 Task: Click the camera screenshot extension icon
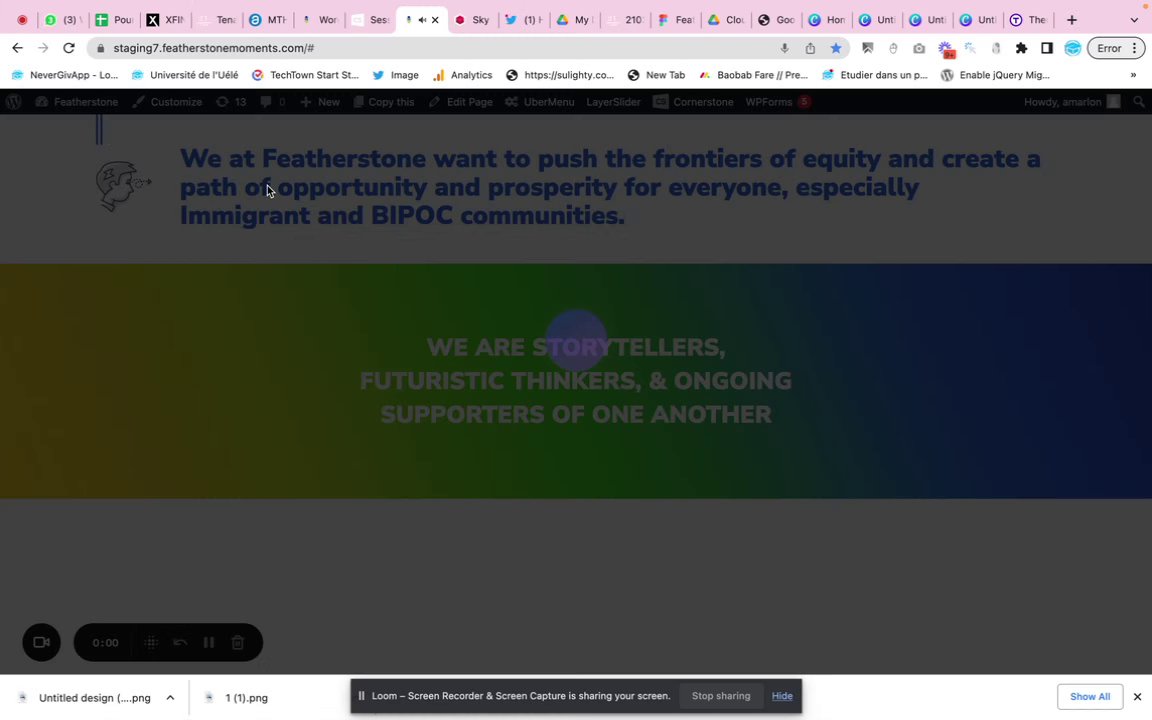[x=918, y=48]
